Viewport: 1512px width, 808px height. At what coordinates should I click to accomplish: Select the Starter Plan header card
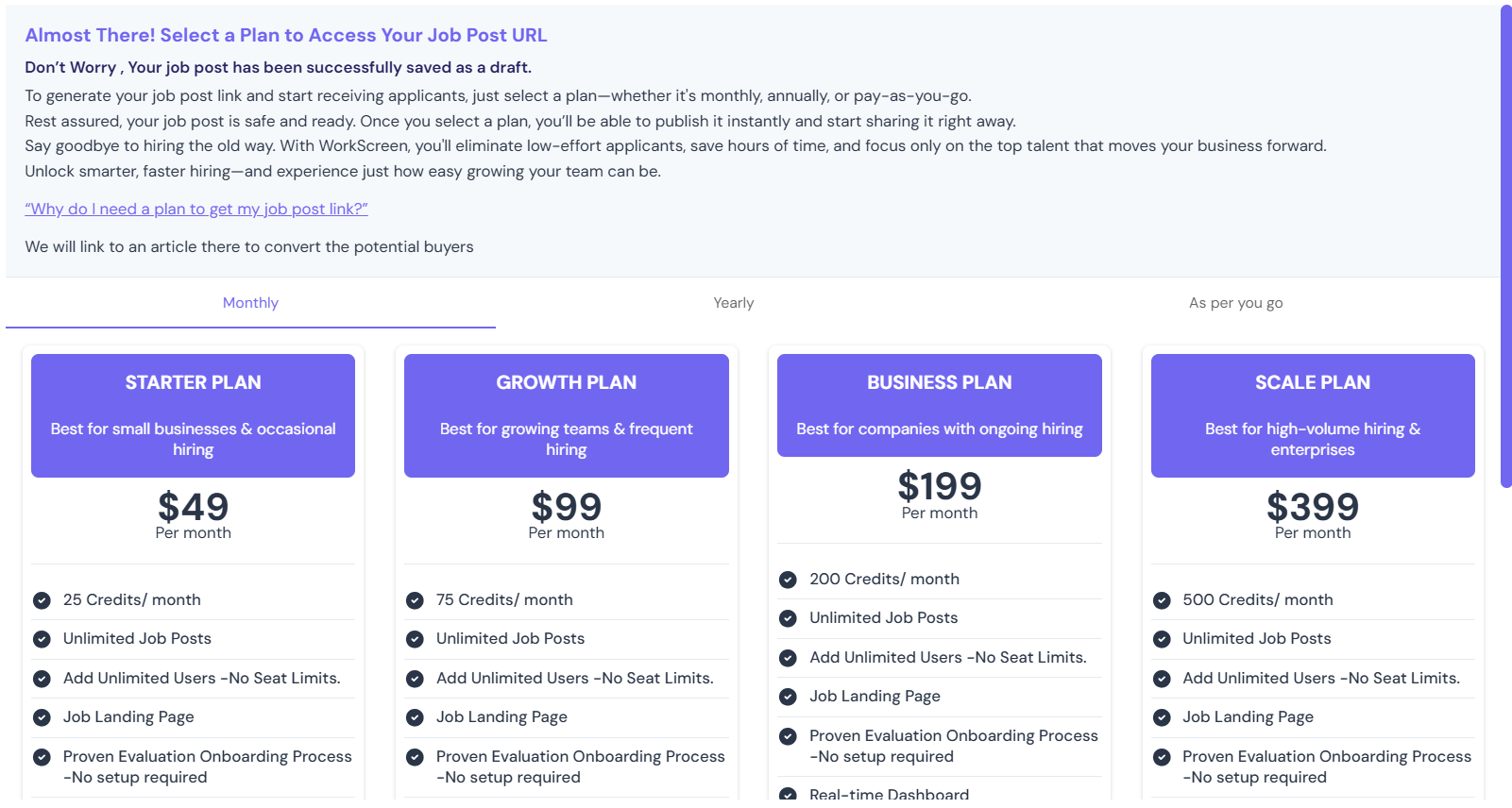click(x=193, y=415)
